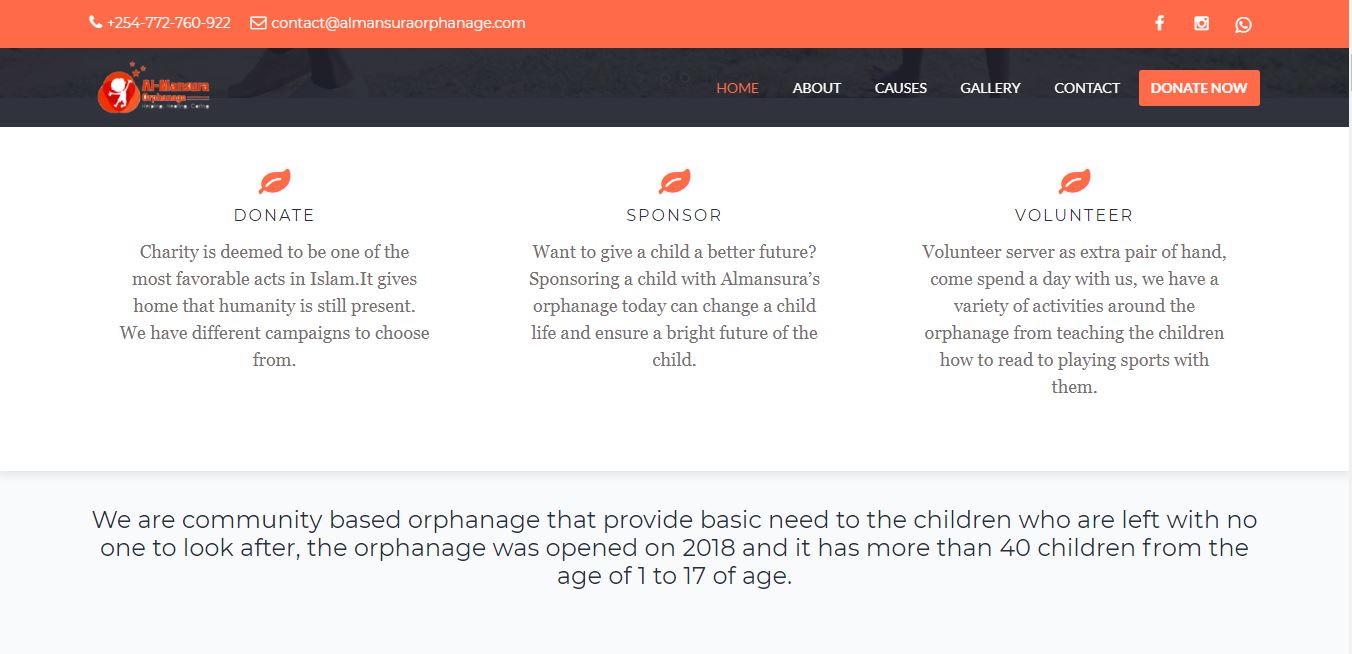
Task: Click the leaf icon above Donate
Action: (274, 181)
